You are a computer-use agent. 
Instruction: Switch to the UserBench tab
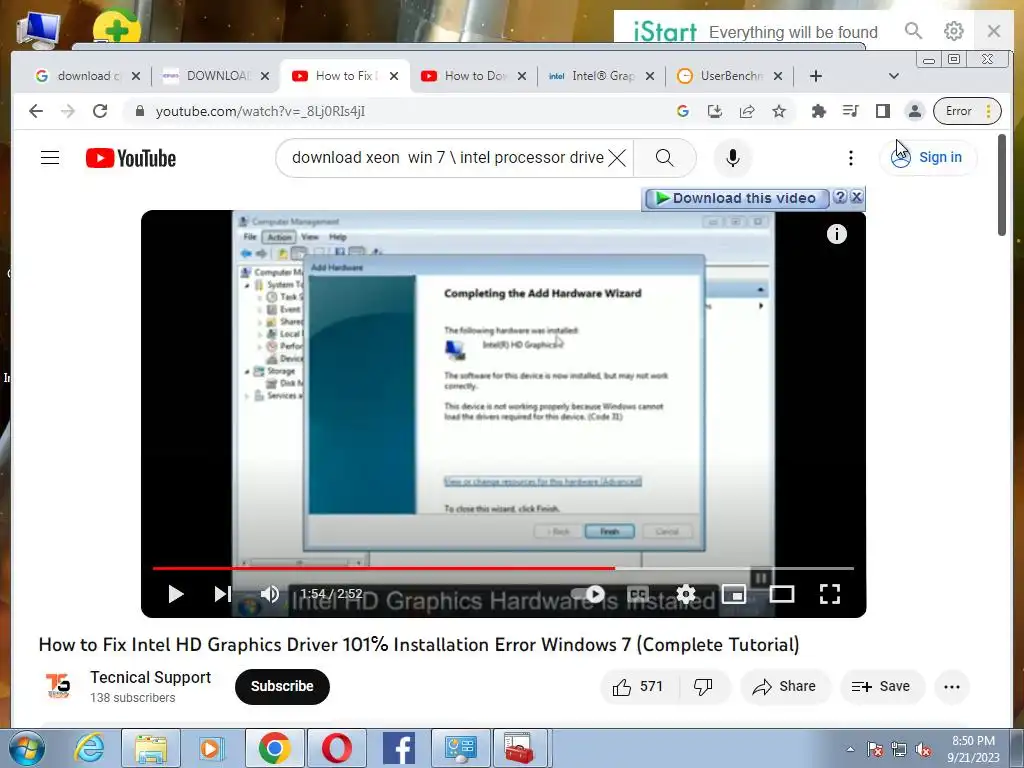click(x=729, y=76)
